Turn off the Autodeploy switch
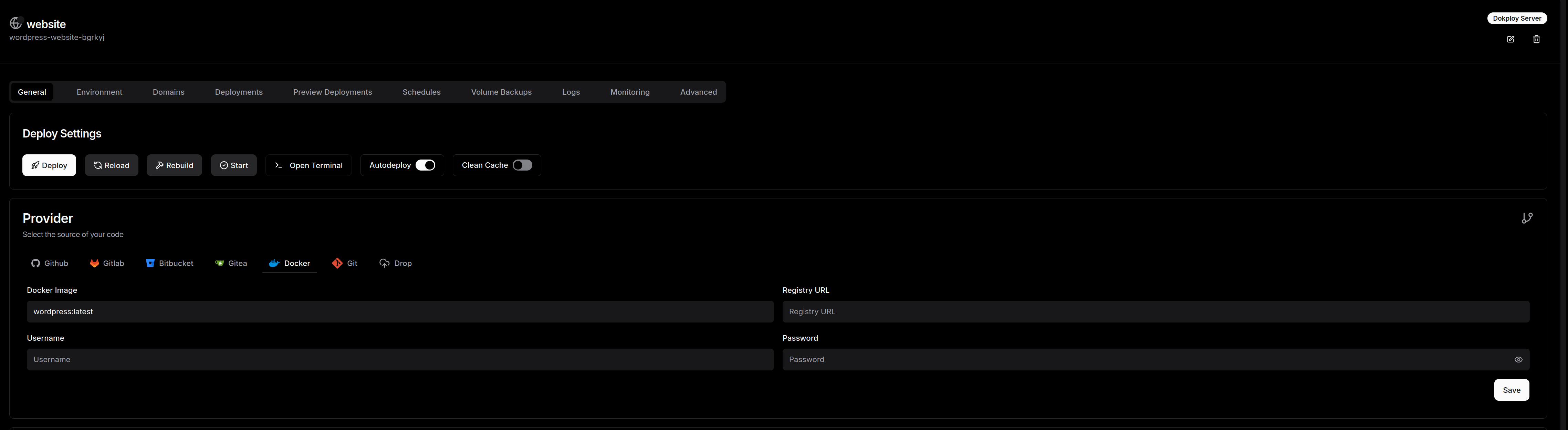Image resolution: width=1568 pixels, height=430 pixels. coord(426,165)
